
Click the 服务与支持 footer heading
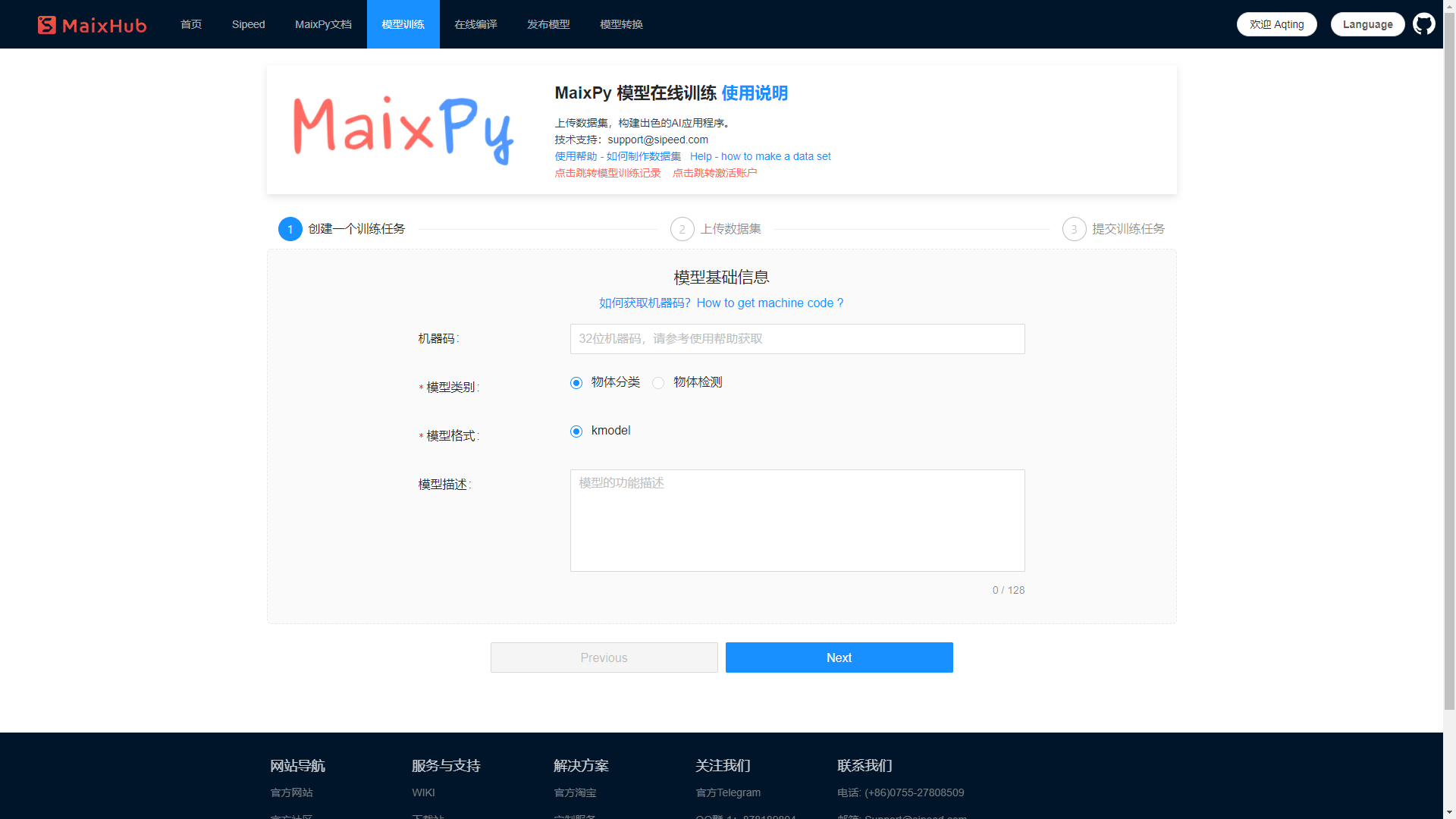447,766
